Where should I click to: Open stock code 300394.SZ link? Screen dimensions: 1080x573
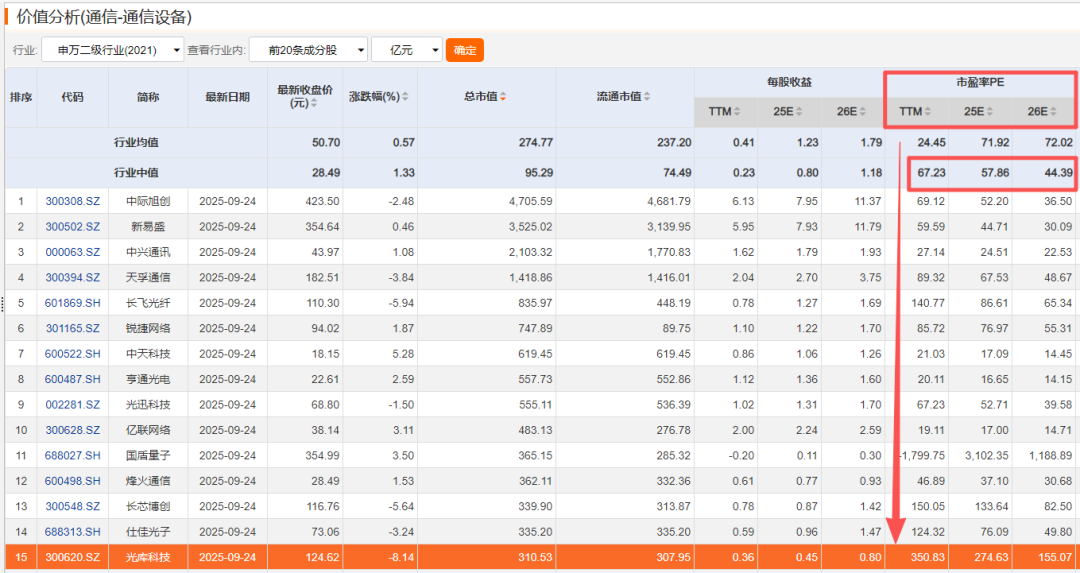(72, 278)
